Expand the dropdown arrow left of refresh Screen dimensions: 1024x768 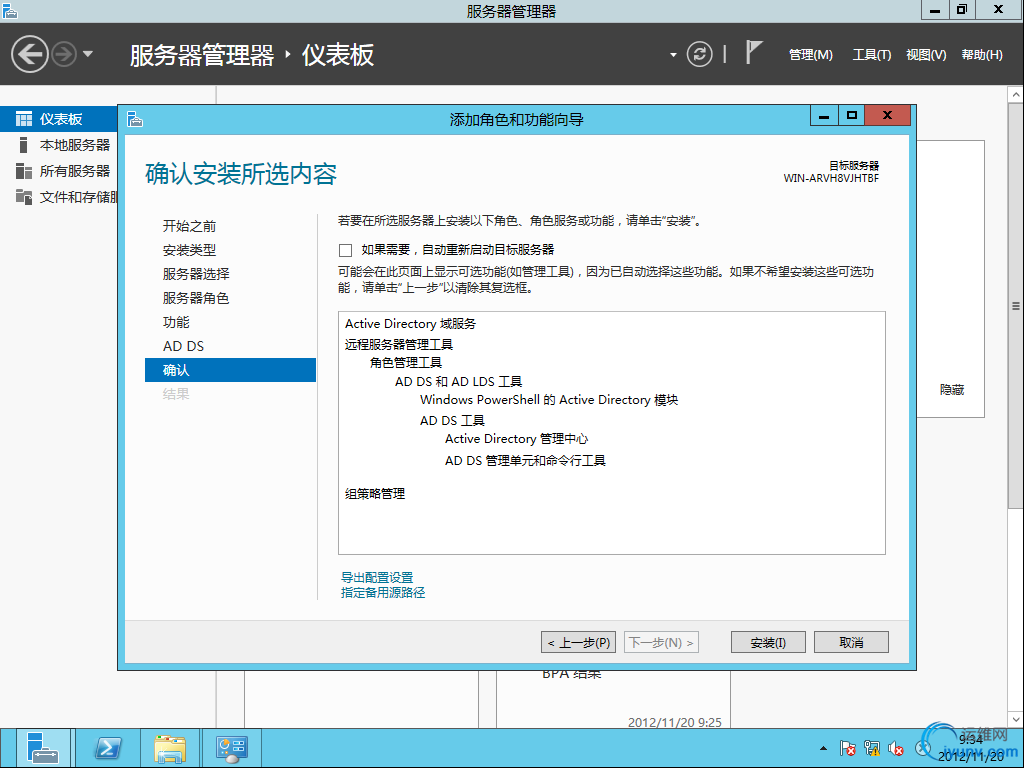coord(673,55)
